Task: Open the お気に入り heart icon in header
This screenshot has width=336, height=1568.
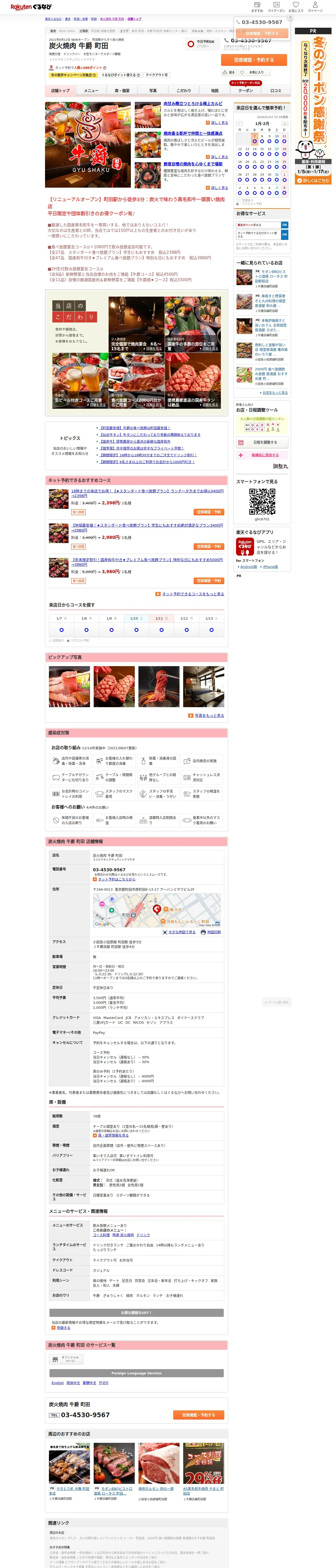Action: pos(296,7)
